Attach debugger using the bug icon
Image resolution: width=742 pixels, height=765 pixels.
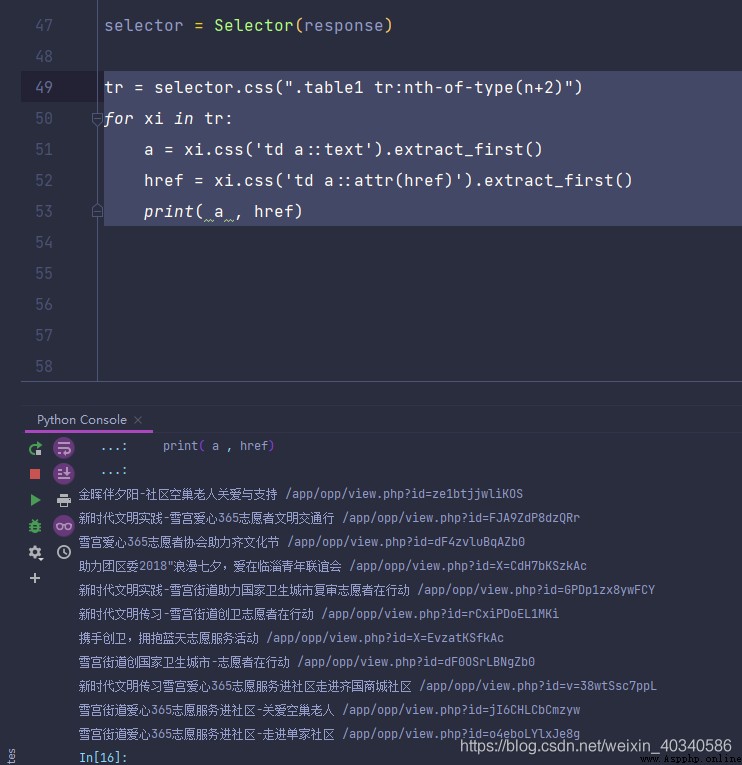coord(35,526)
